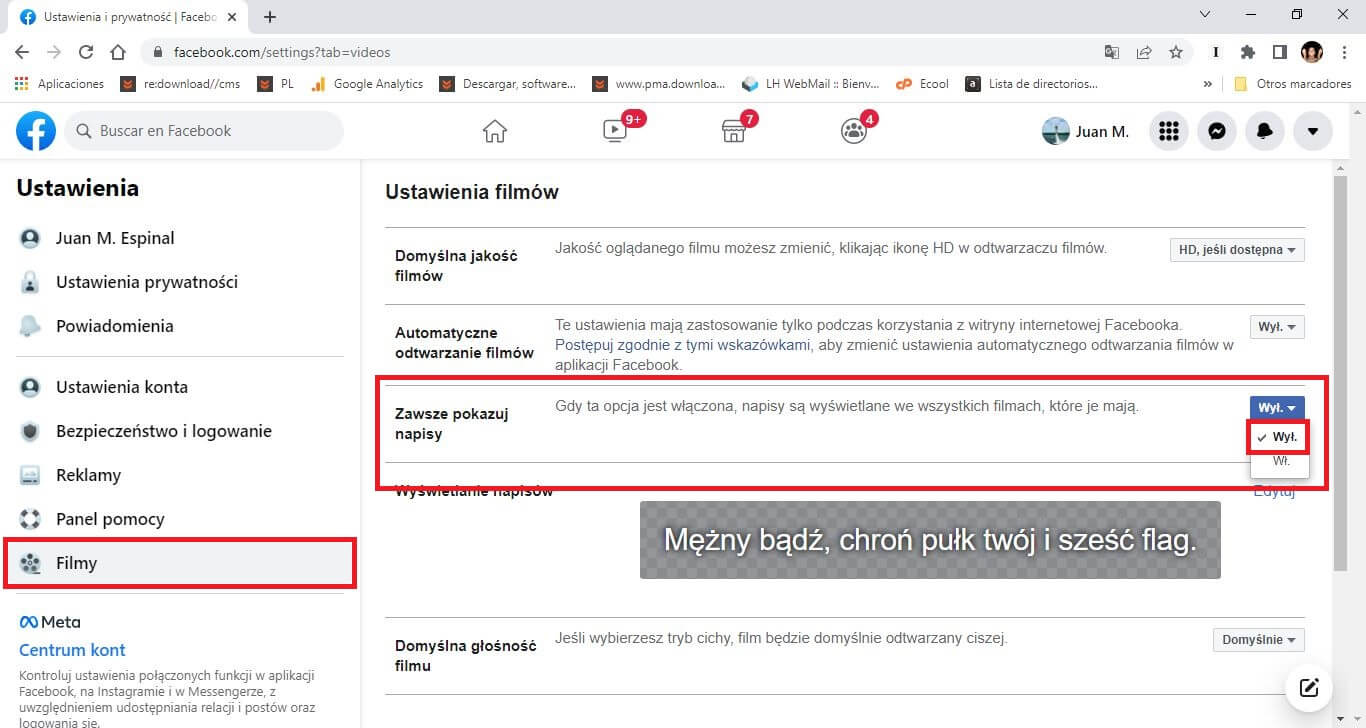Open the nine-dot menu grid icon

click(x=1168, y=131)
